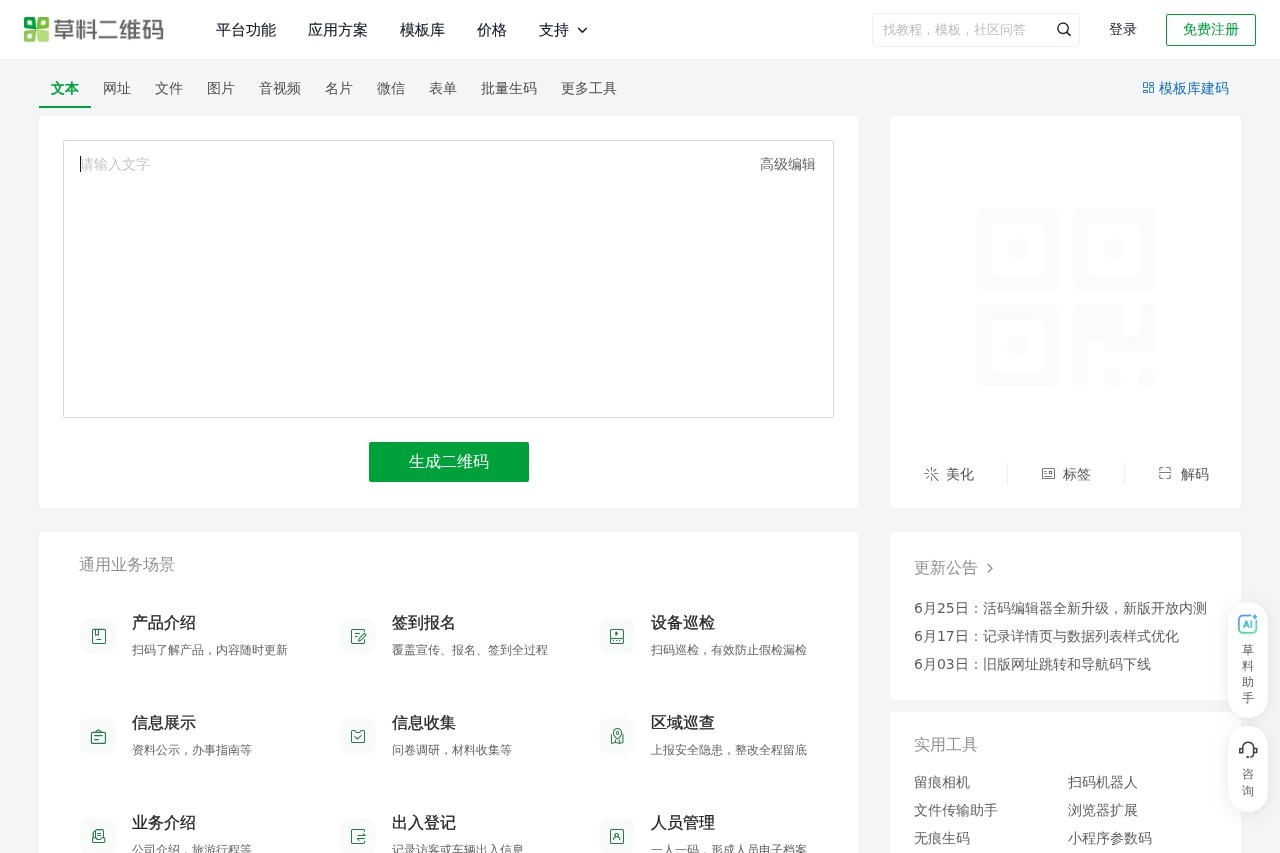Open the 更多工具 tab

[x=589, y=88]
